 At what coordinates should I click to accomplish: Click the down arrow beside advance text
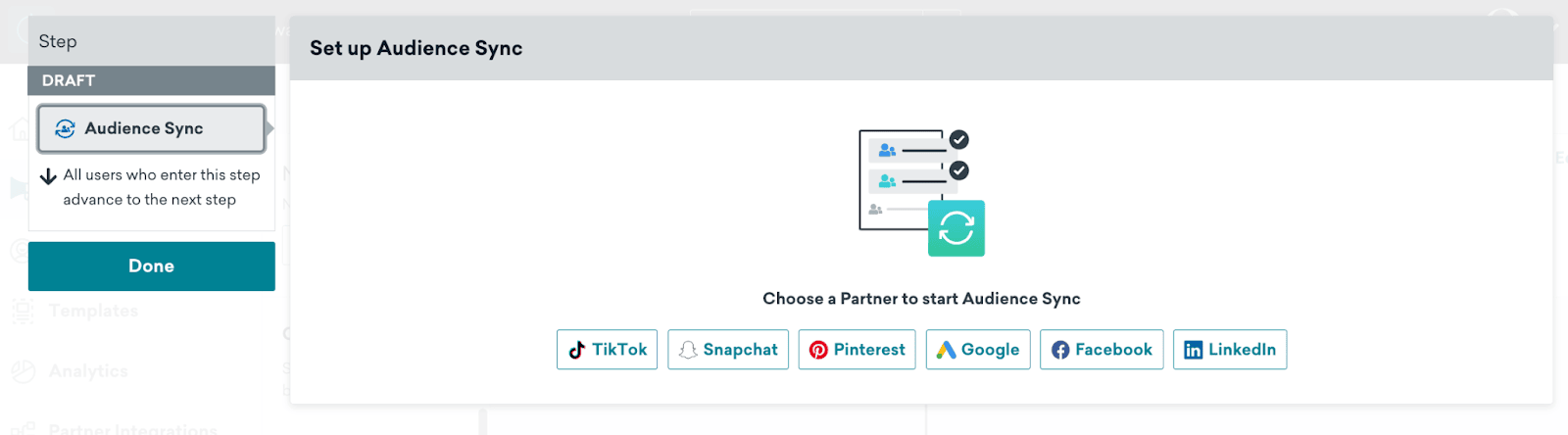tap(48, 176)
